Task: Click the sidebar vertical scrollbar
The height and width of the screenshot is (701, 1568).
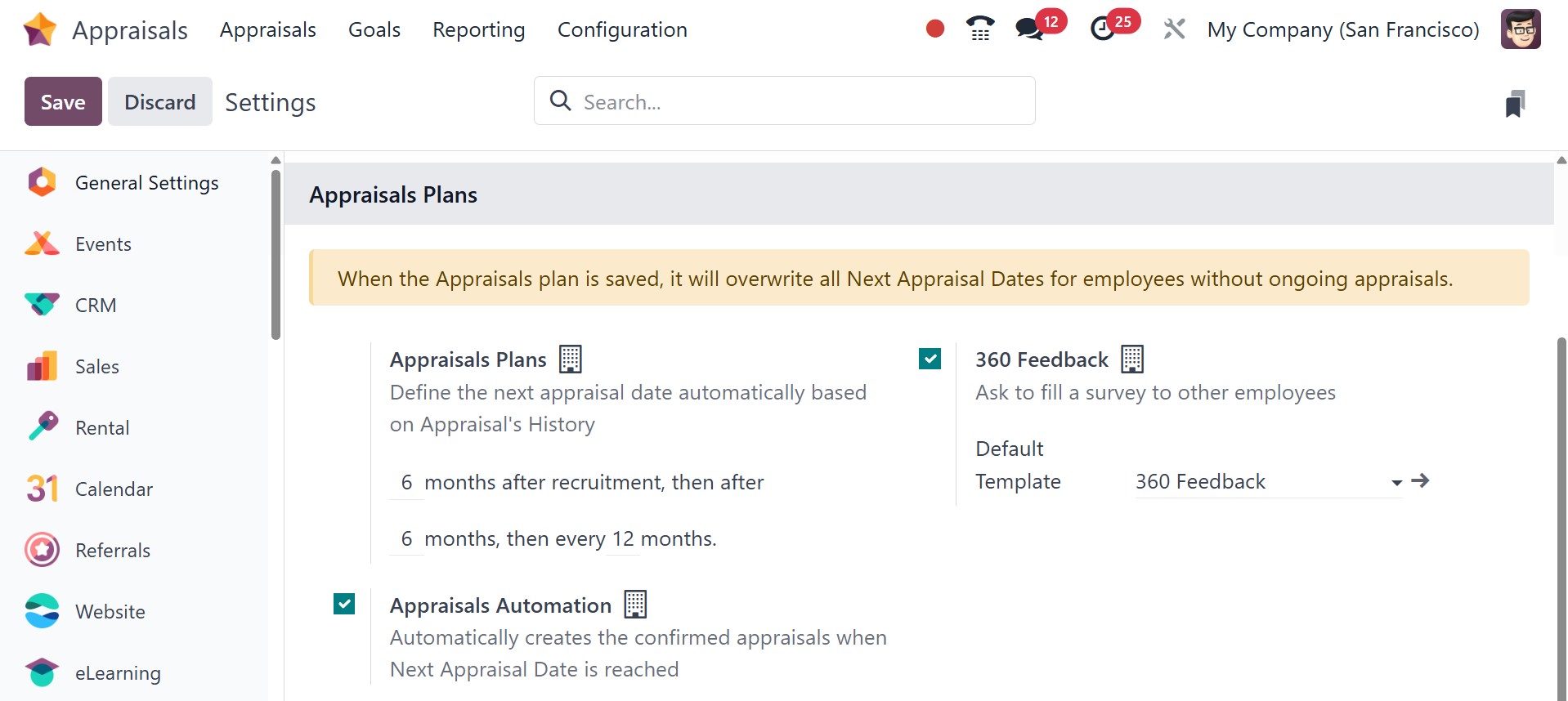Action: click(x=276, y=253)
